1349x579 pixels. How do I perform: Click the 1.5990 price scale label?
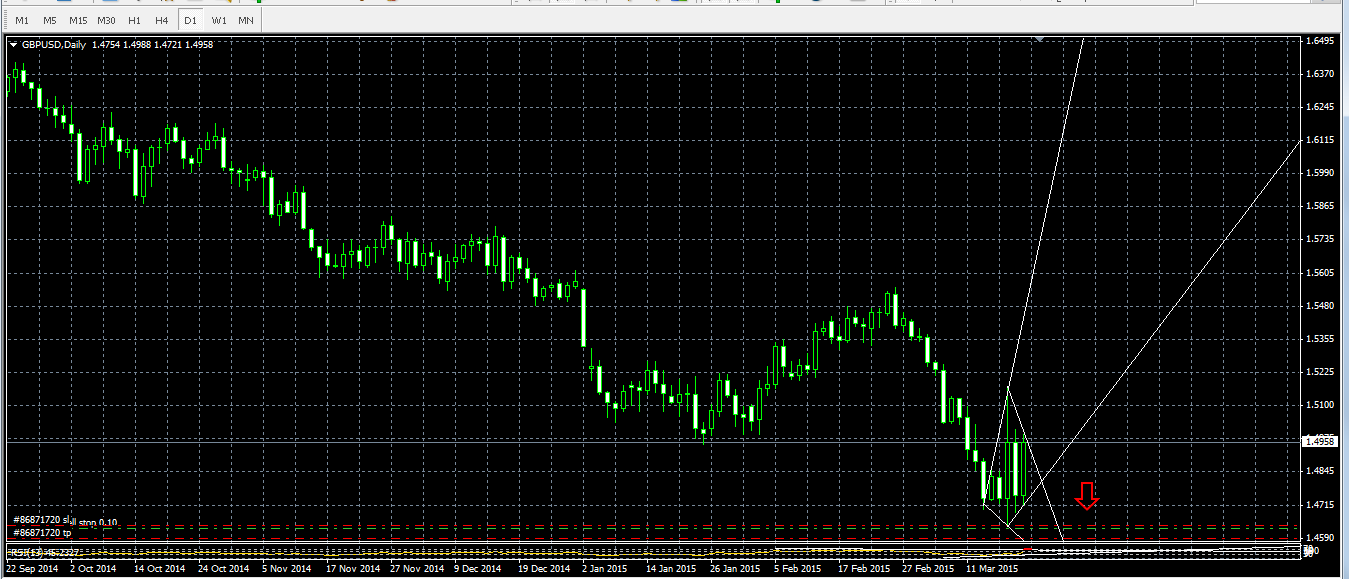click(x=1320, y=173)
